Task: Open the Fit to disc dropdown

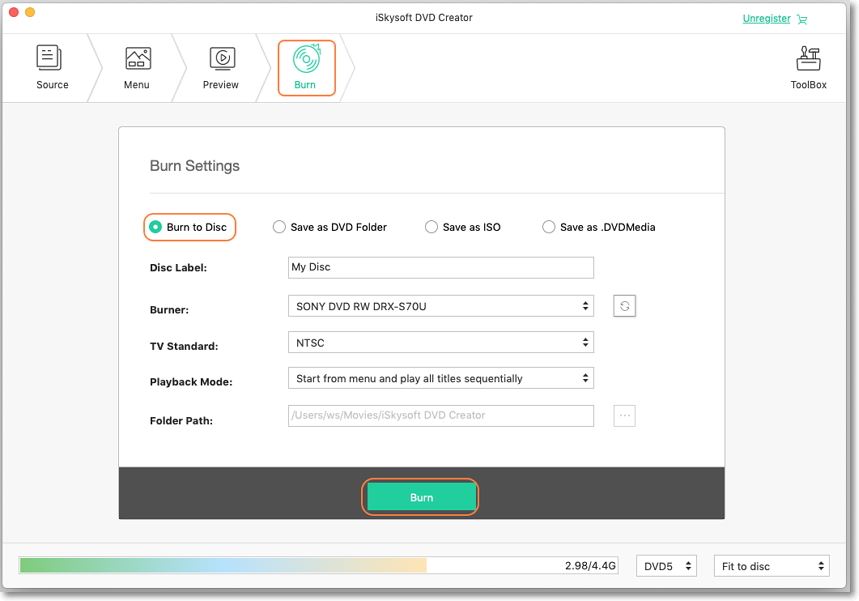Action: [x=772, y=566]
